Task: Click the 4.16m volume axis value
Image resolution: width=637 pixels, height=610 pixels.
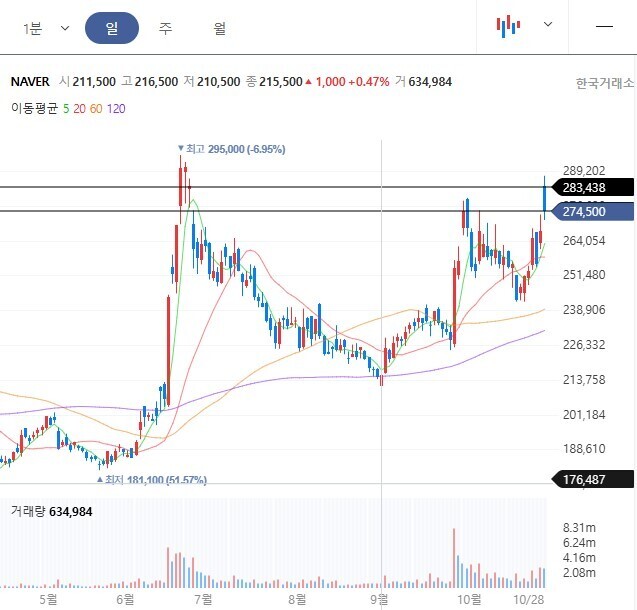Action: (579, 558)
